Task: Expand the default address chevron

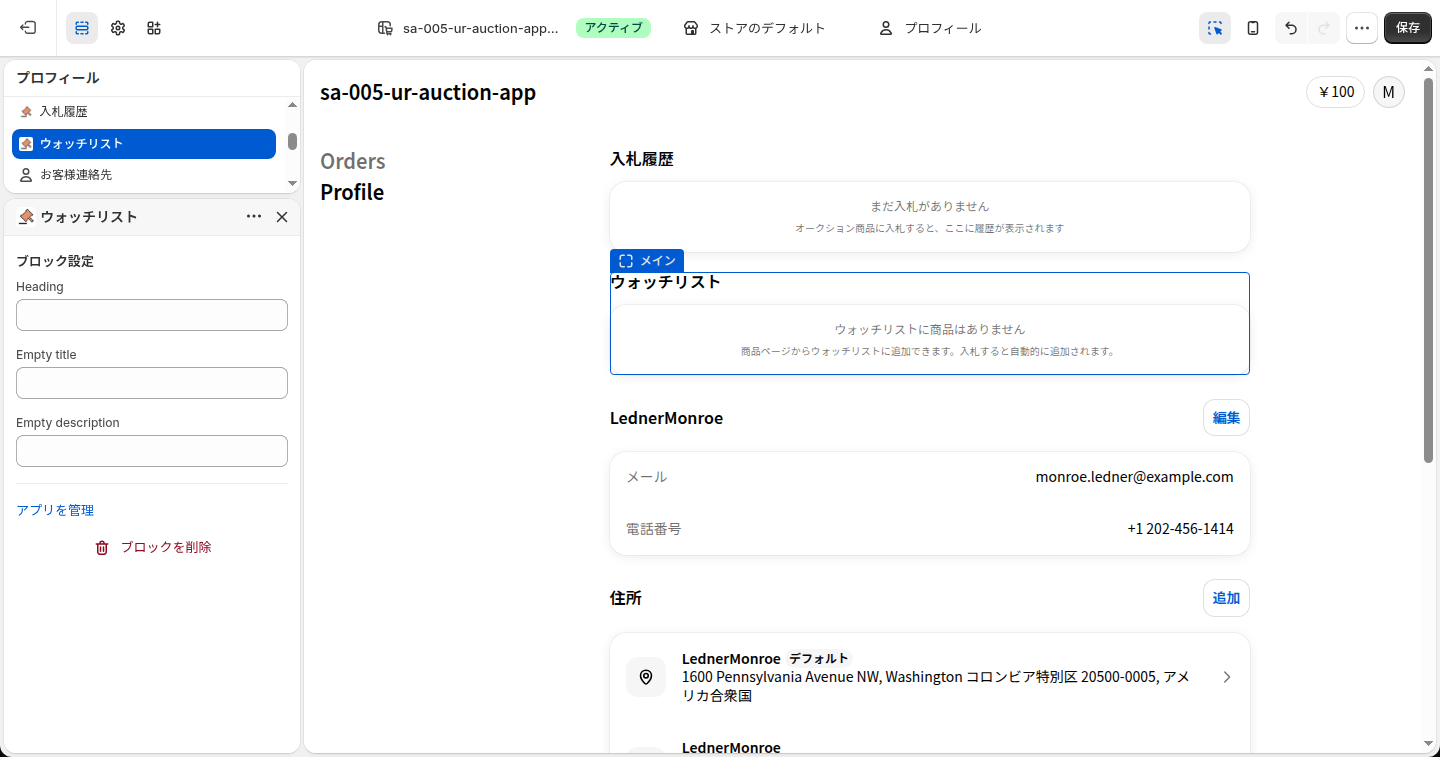Action: point(1227,677)
